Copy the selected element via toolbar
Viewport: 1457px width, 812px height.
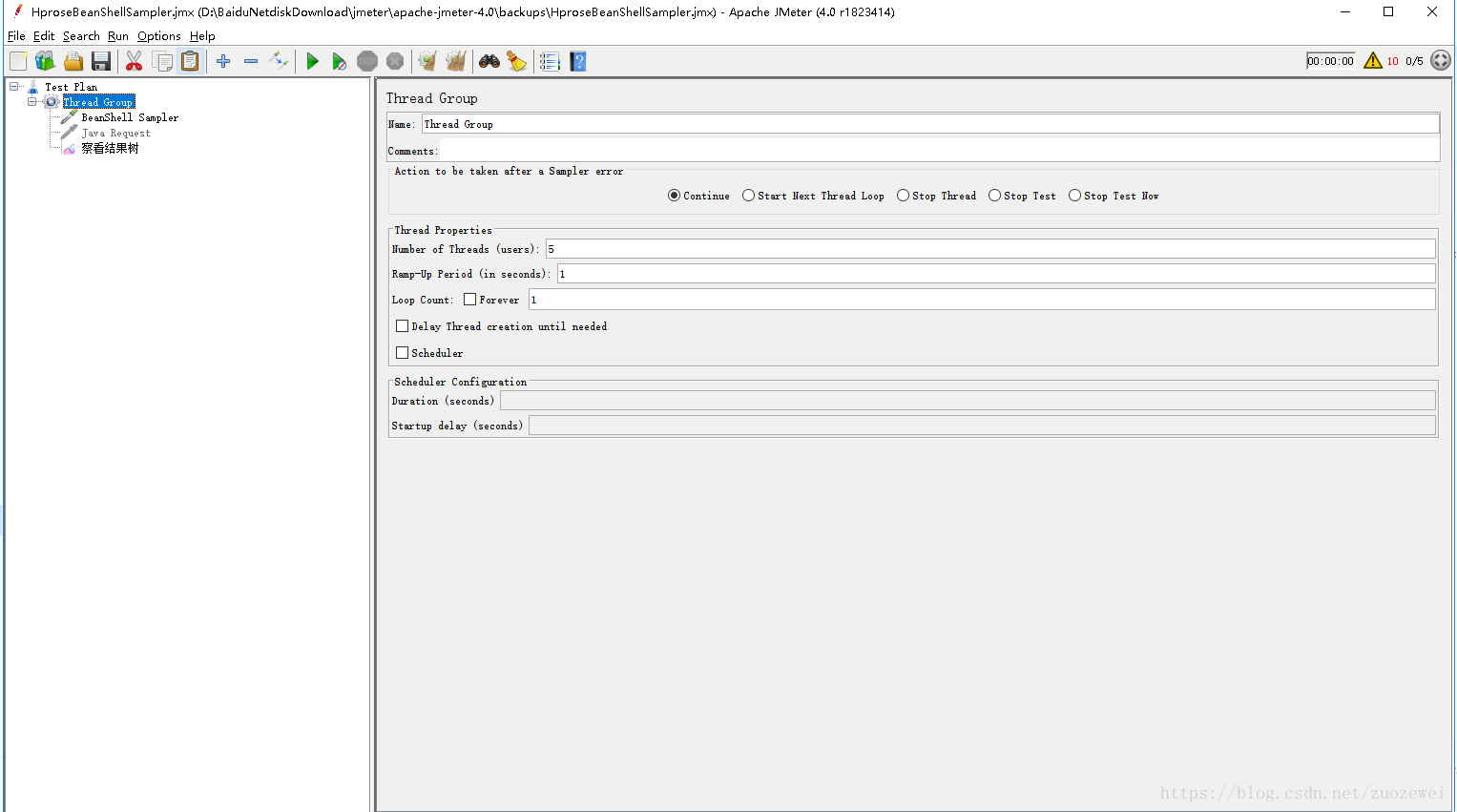click(163, 61)
